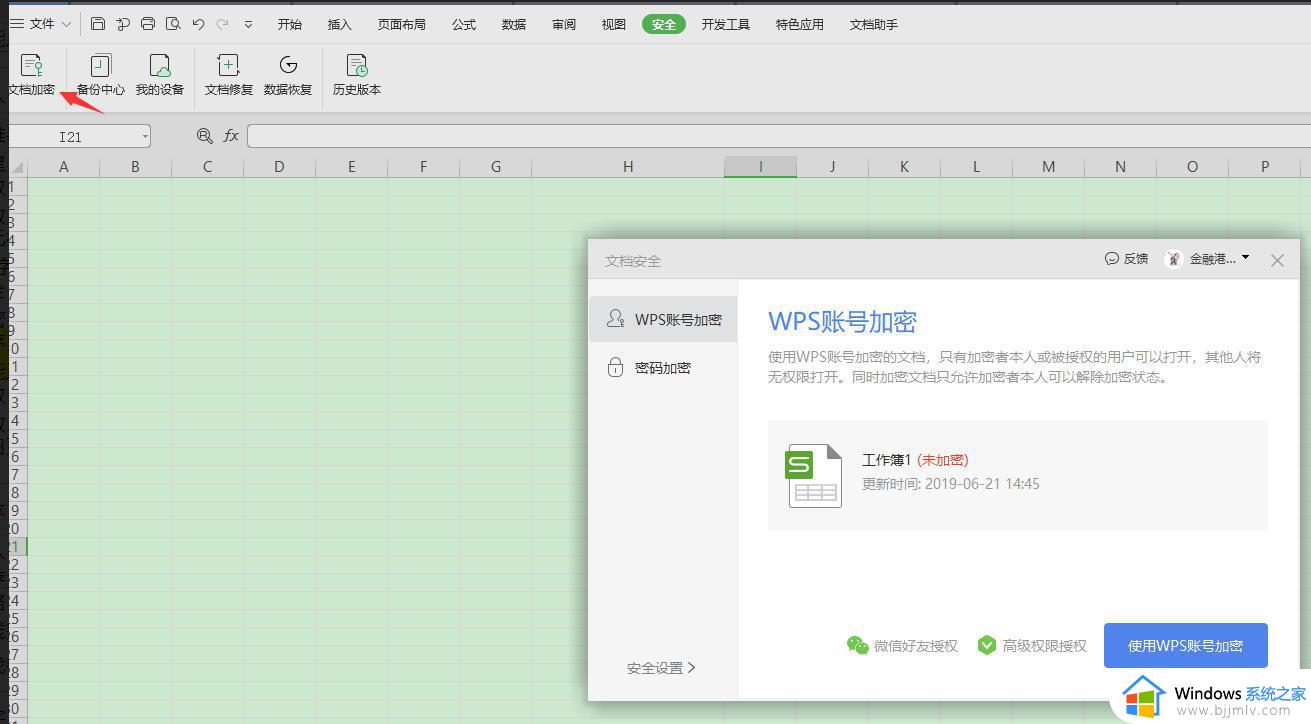Switch to the 数据 ribbon tab
Screen dimensions: 1311x724
click(514, 24)
